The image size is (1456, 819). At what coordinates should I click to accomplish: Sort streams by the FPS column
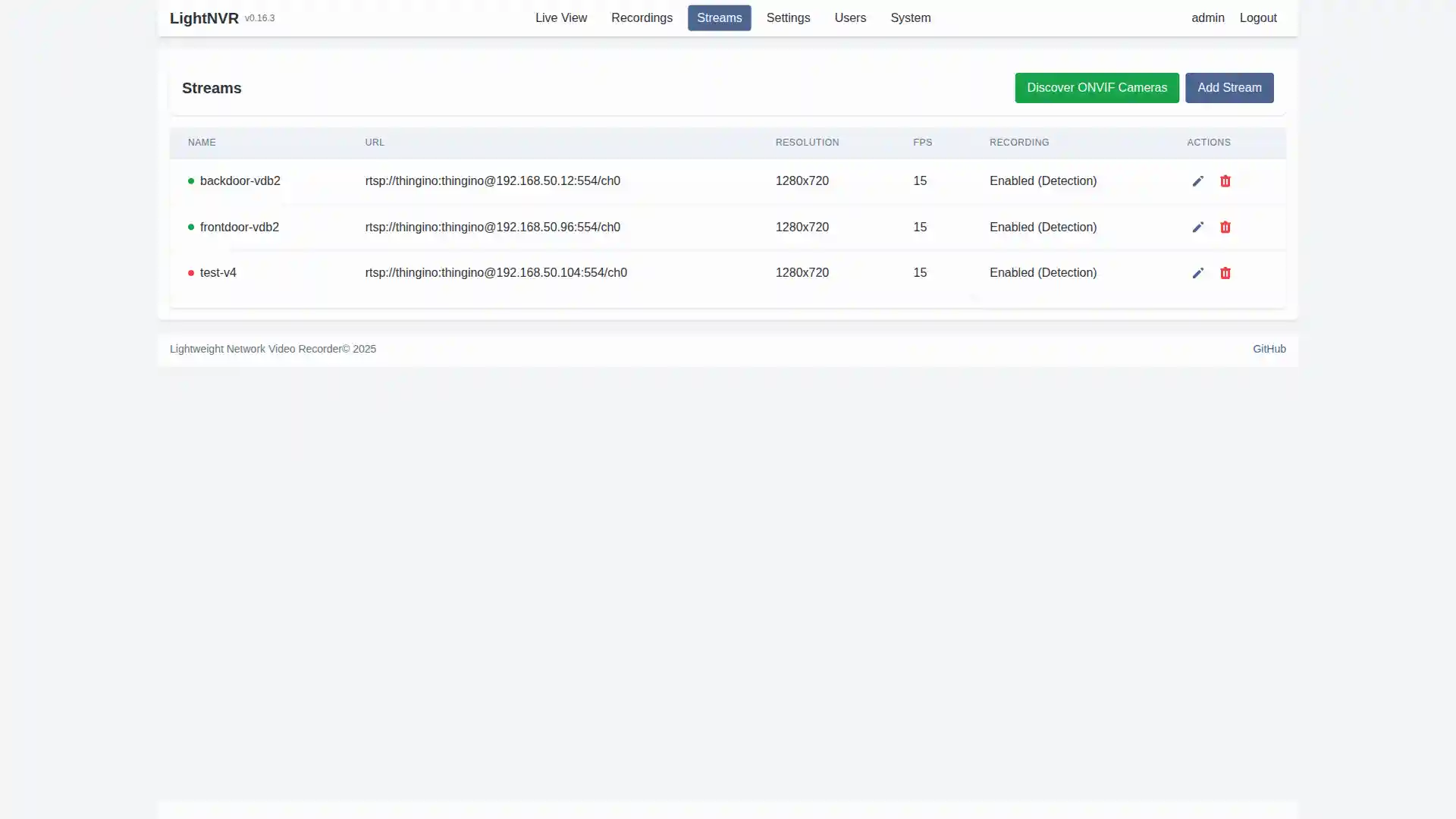[922, 143]
